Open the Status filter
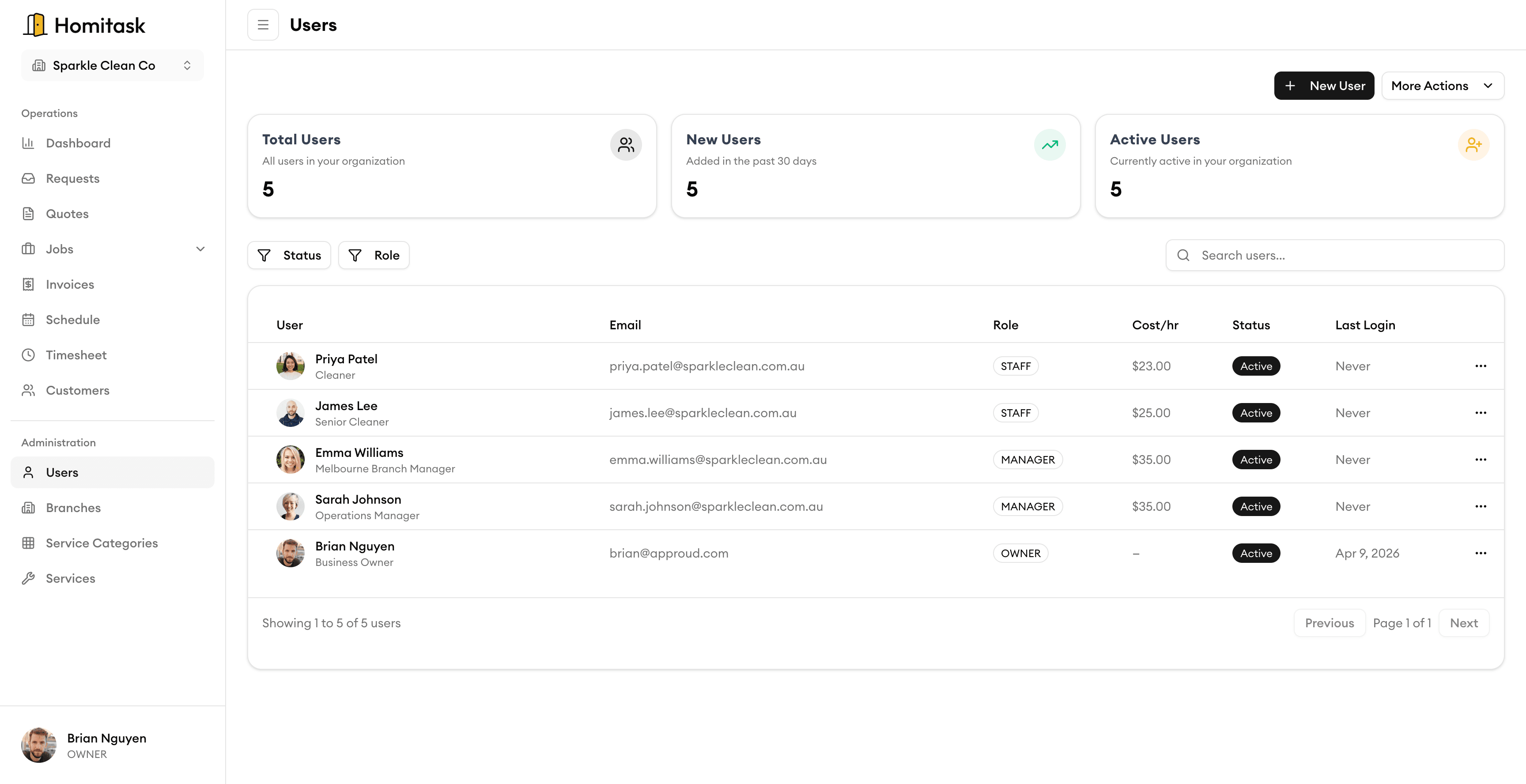This screenshot has width=1526, height=784. pyautogui.click(x=289, y=255)
